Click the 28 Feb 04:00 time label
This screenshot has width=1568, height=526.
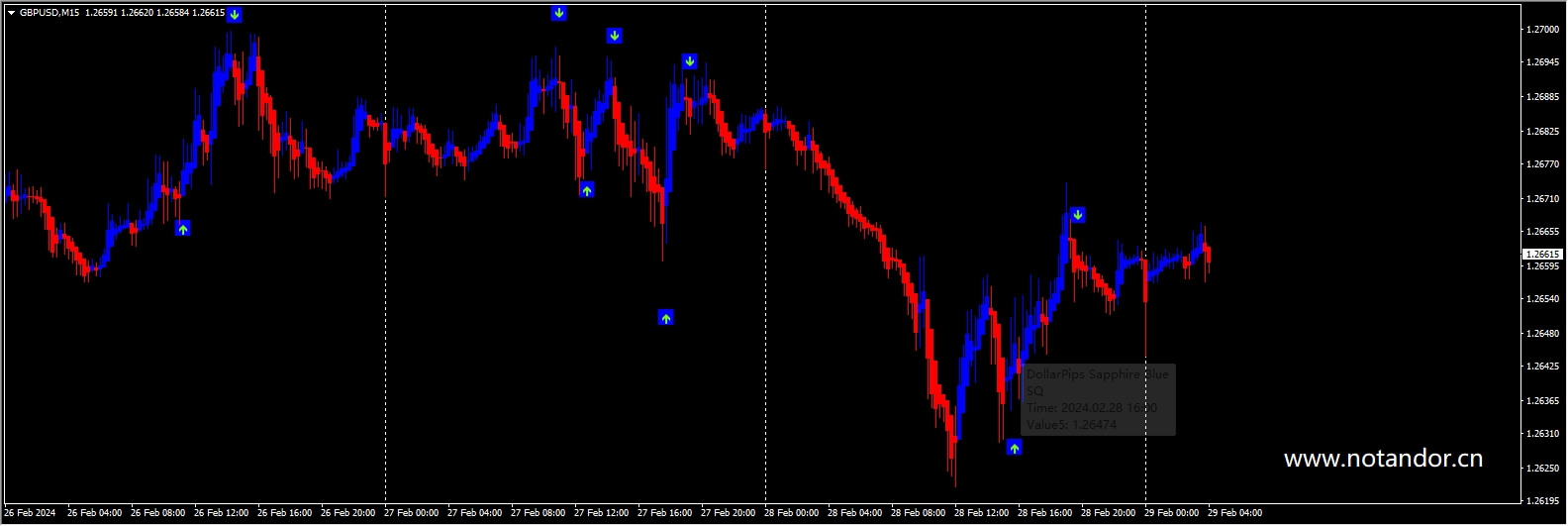[855, 513]
